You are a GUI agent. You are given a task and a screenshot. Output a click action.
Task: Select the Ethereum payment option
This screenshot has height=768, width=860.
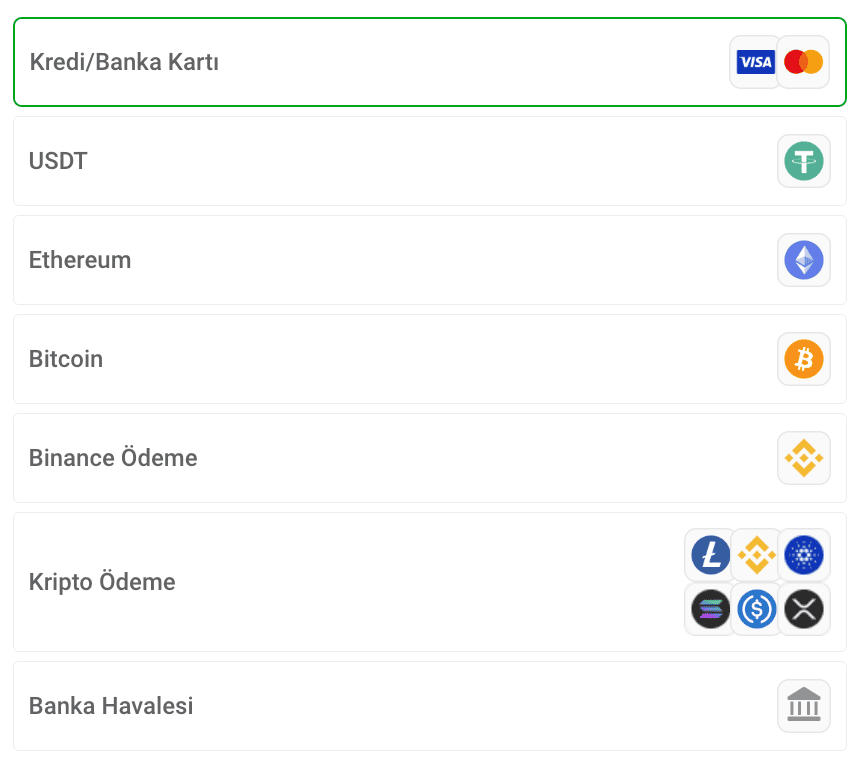point(430,260)
